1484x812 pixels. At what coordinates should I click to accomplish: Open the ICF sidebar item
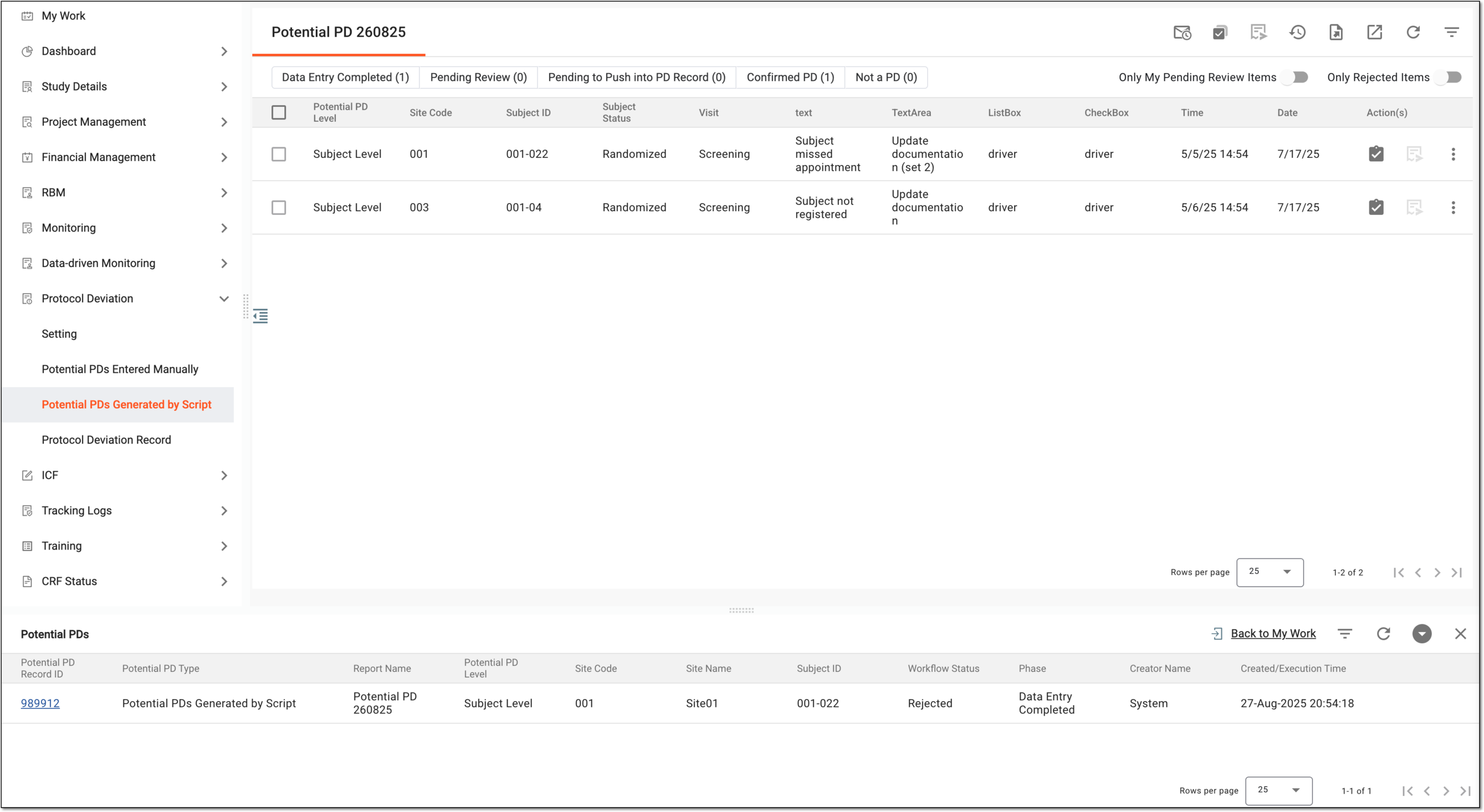pos(50,475)
